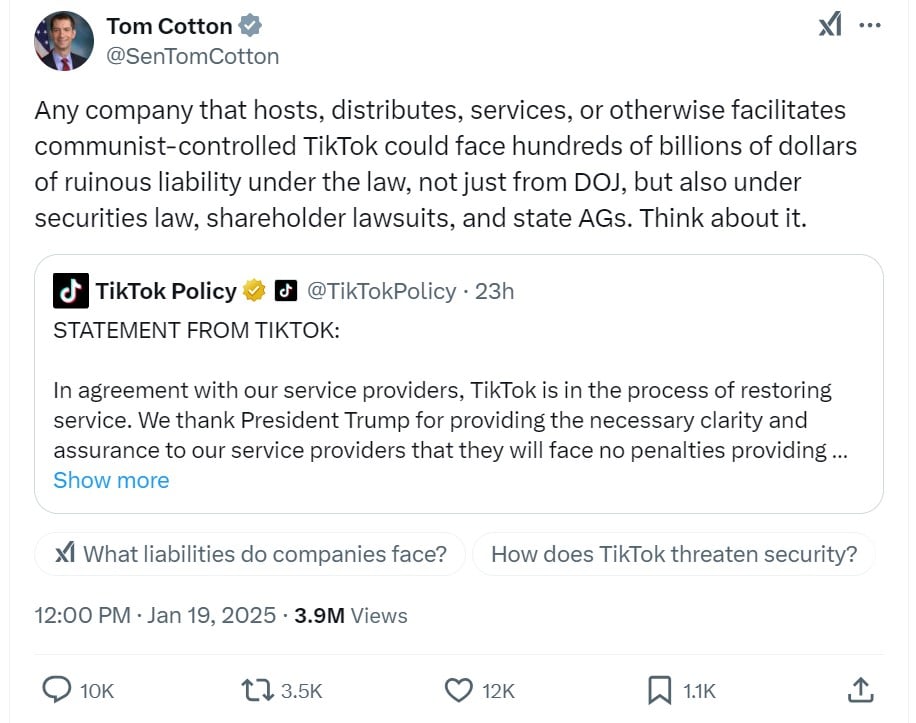The width and height of the screenshot is (916, 723).
Task: Bookmark this post with the bookmark icon
Action: 659,689
